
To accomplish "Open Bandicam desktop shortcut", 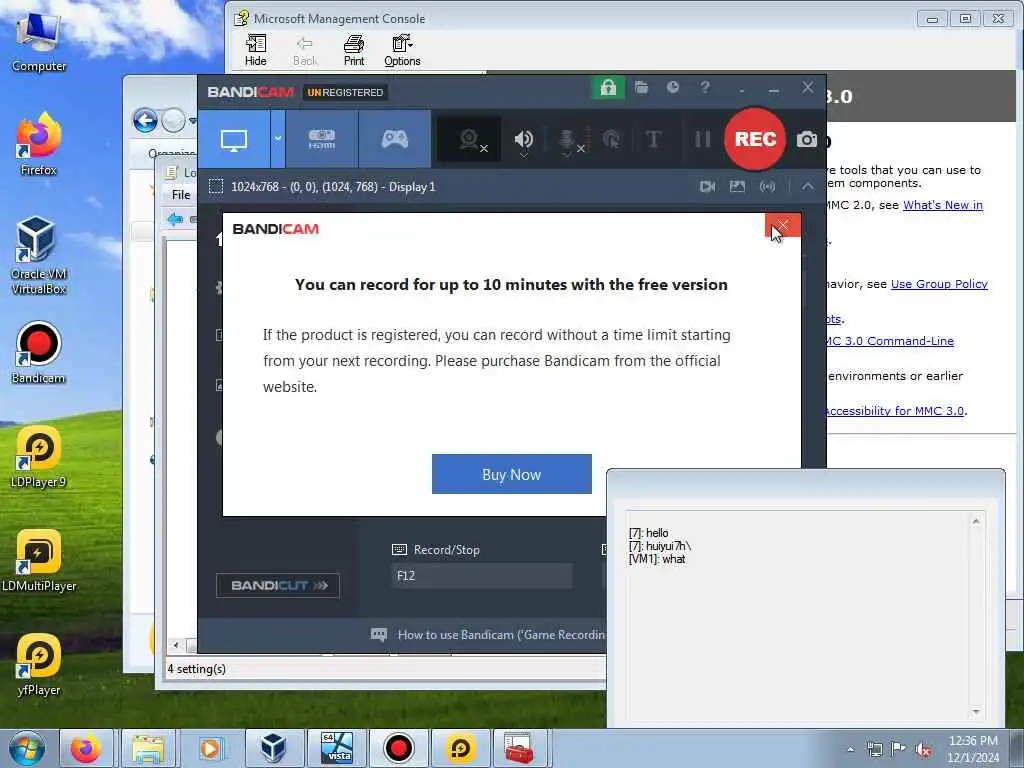I will pos(39,353).
